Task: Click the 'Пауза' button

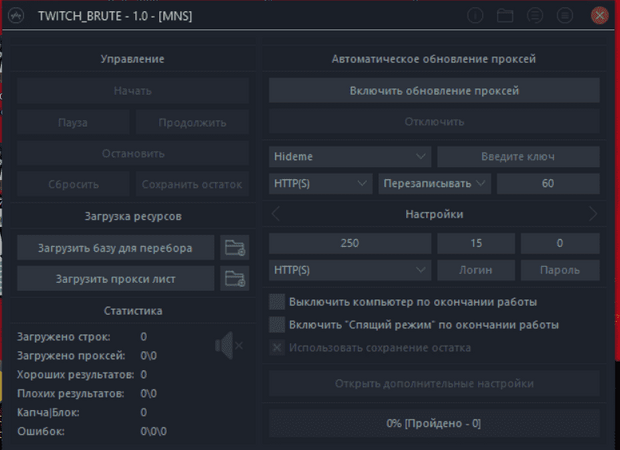Action: pyautogui.click(x=73, y=122)
